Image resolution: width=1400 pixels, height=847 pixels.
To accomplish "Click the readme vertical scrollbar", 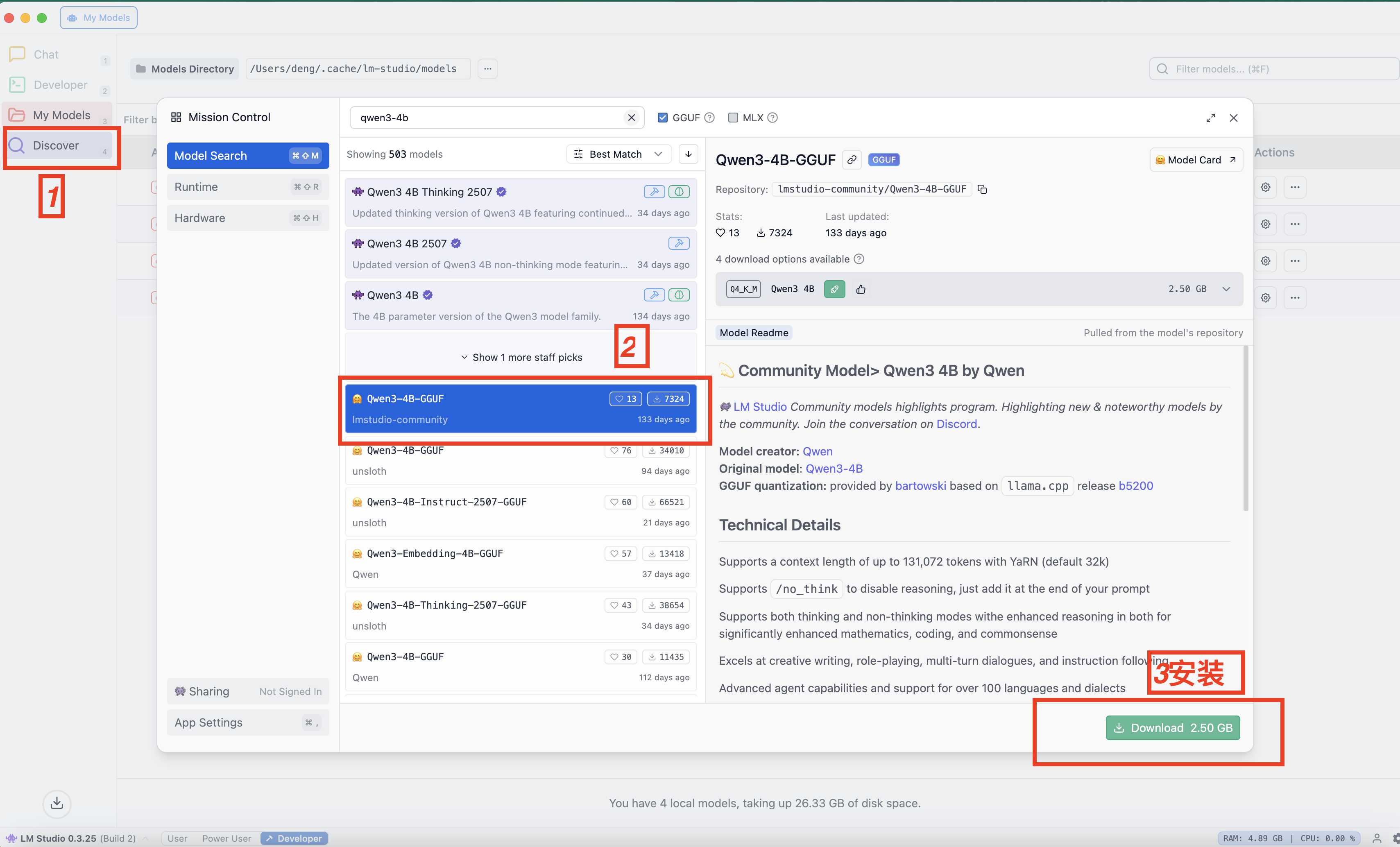I will click(1246, 429).
